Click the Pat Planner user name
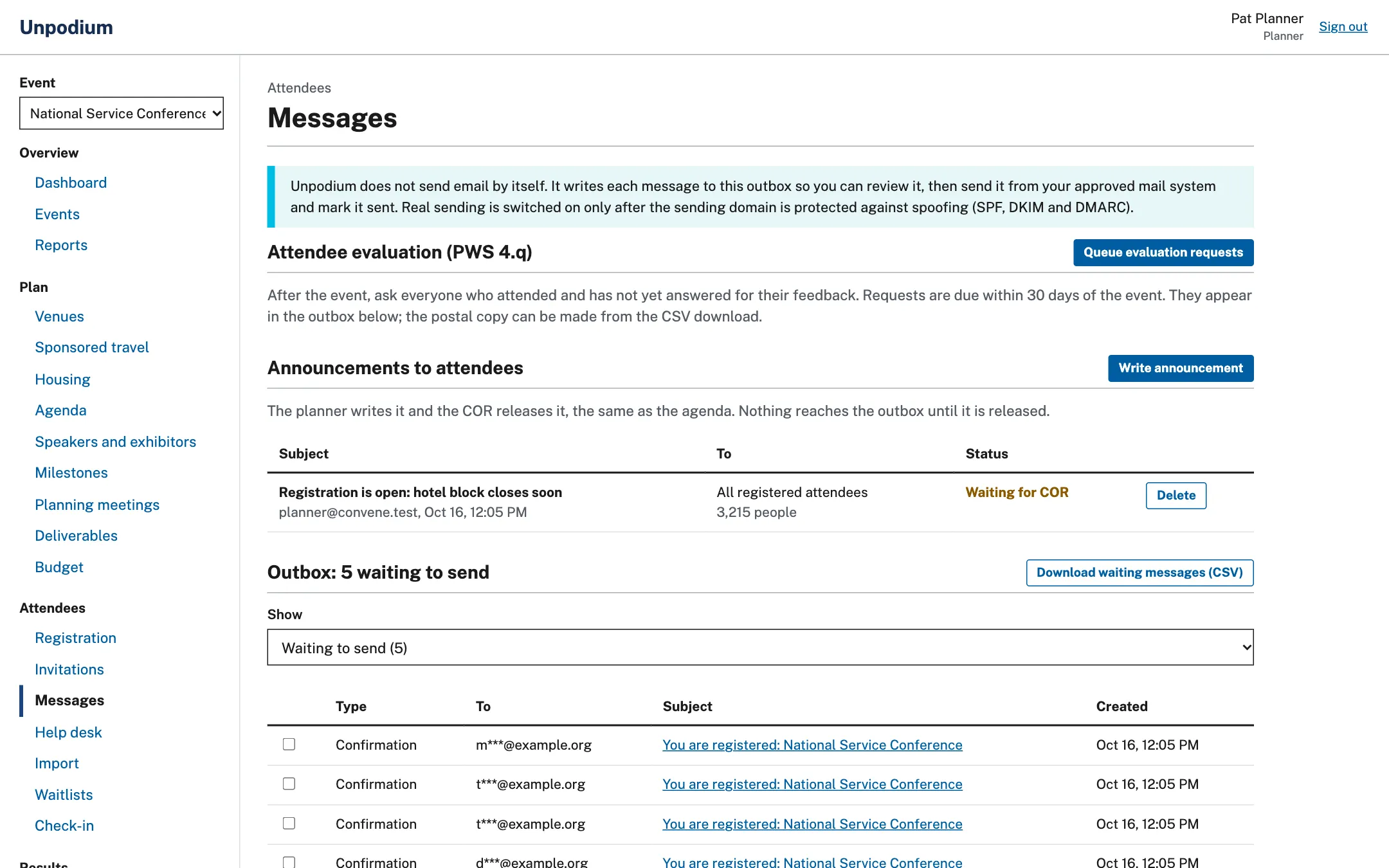The image size is (1389, 868). (1267, 19)
